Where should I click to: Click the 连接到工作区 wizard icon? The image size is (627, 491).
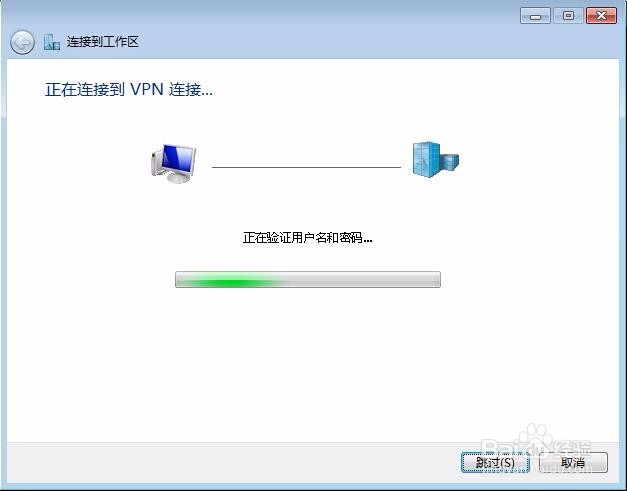tap(52, 42)
